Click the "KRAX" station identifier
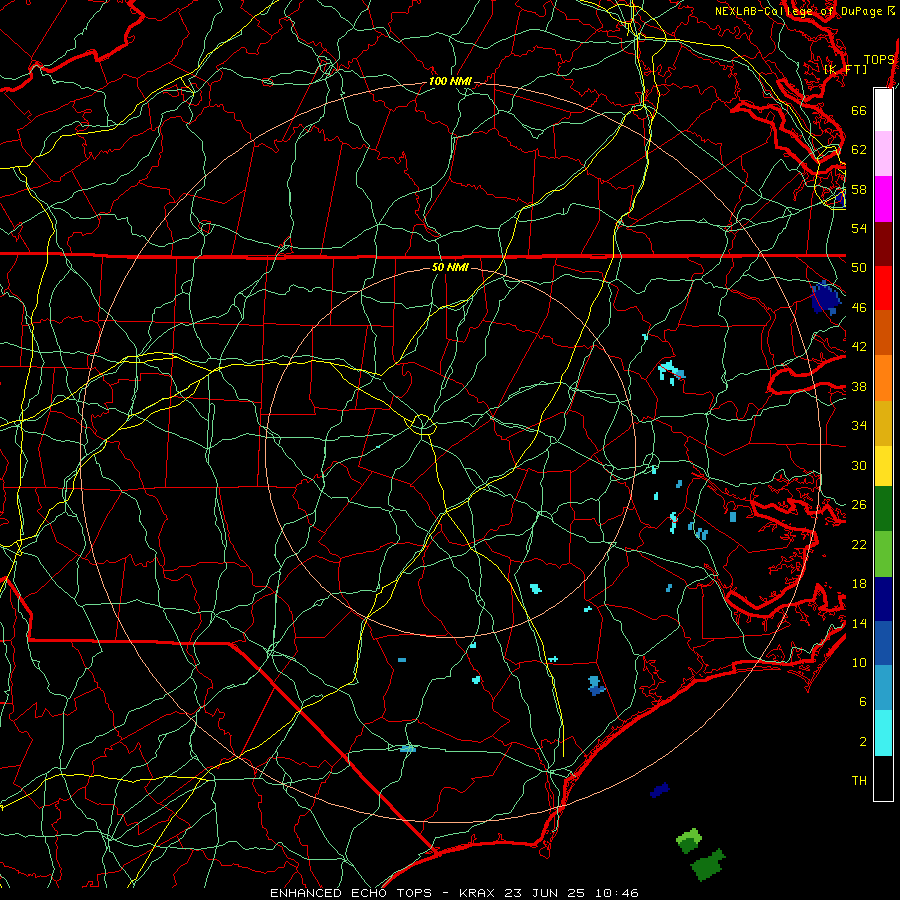 click(479, 893)
